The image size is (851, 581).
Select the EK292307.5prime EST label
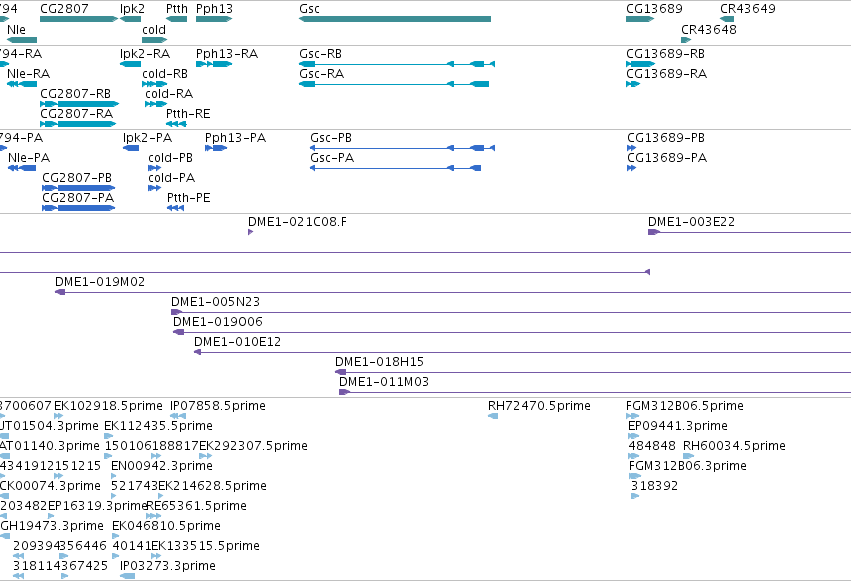point(253,446)
